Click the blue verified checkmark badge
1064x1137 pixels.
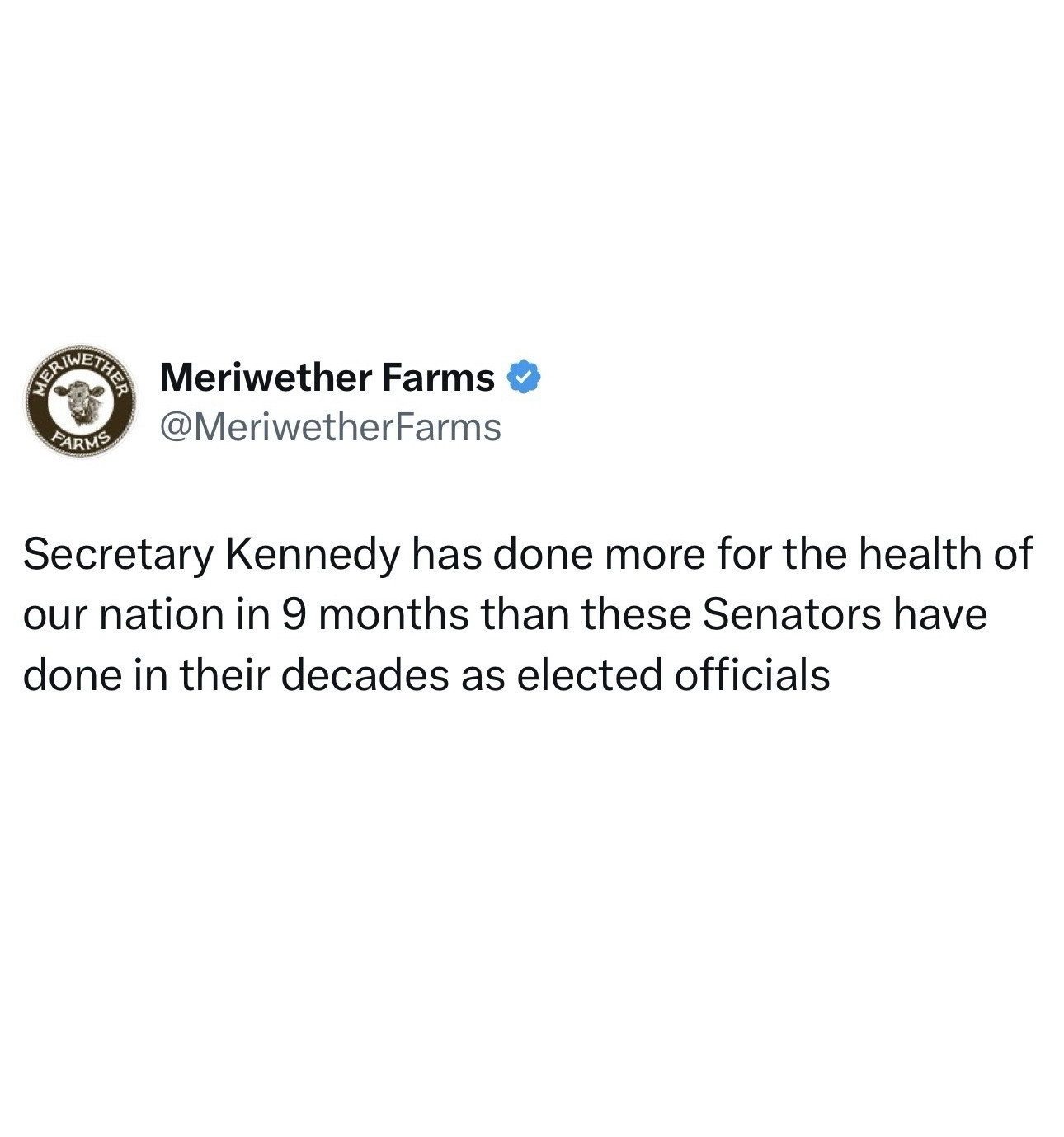point(525,378)
